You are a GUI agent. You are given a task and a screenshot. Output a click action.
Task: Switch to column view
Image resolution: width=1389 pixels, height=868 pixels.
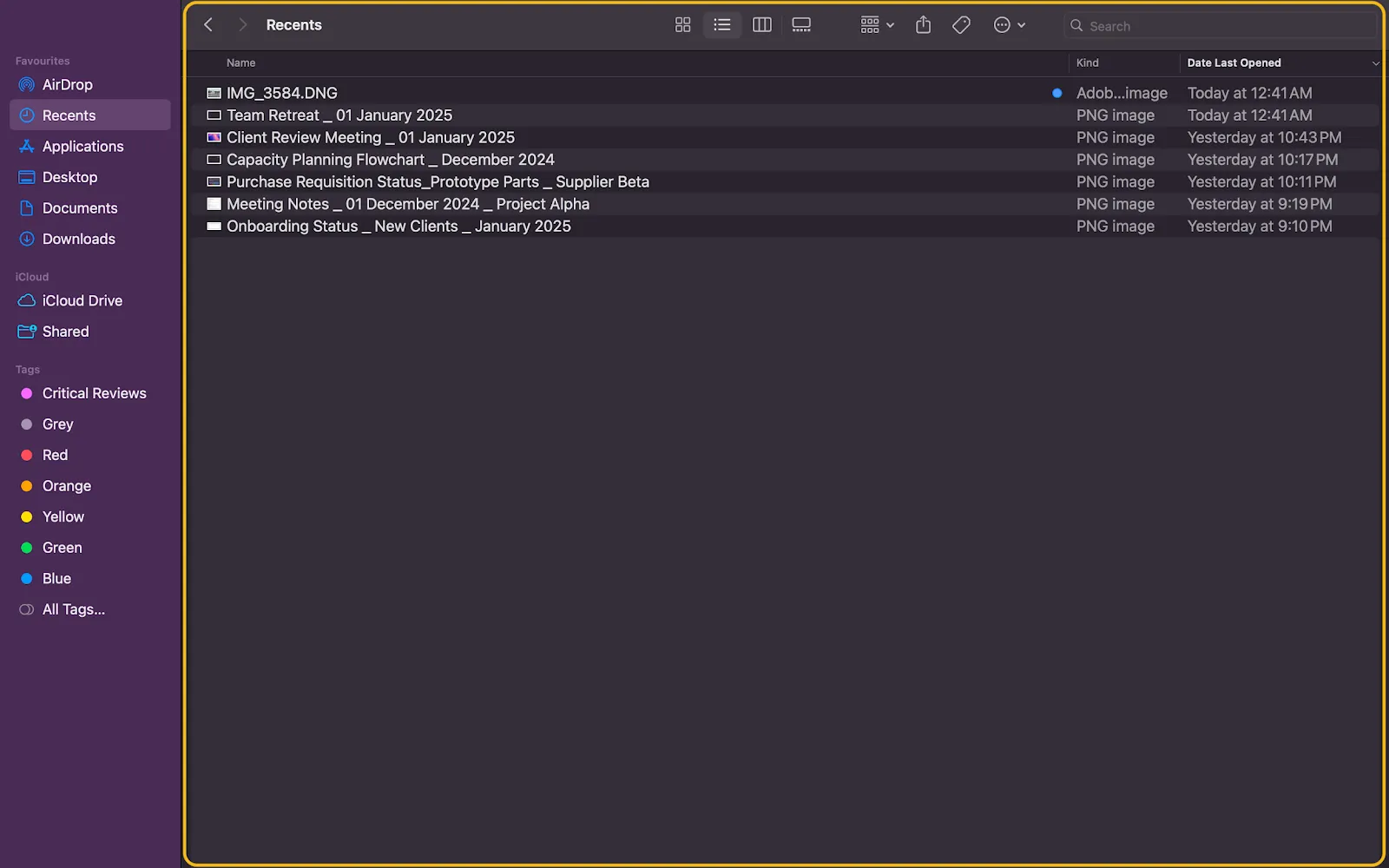(x=762, y=25)
